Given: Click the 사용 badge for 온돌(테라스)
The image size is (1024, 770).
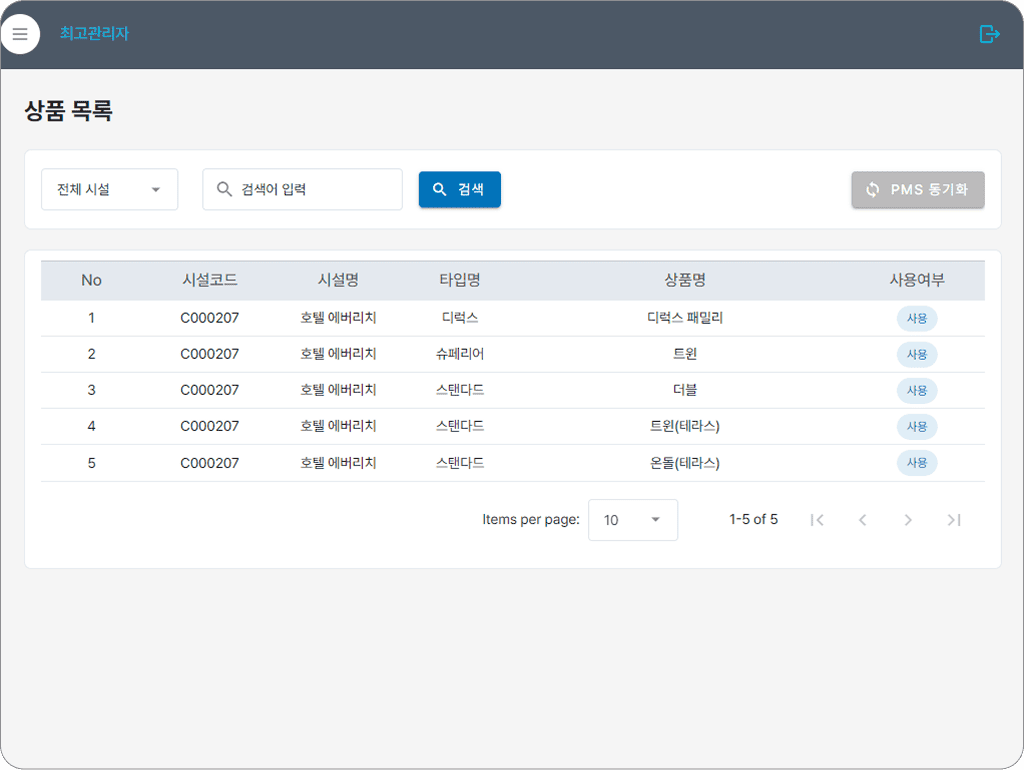Looking at the screenshot, I should point(917,462).
